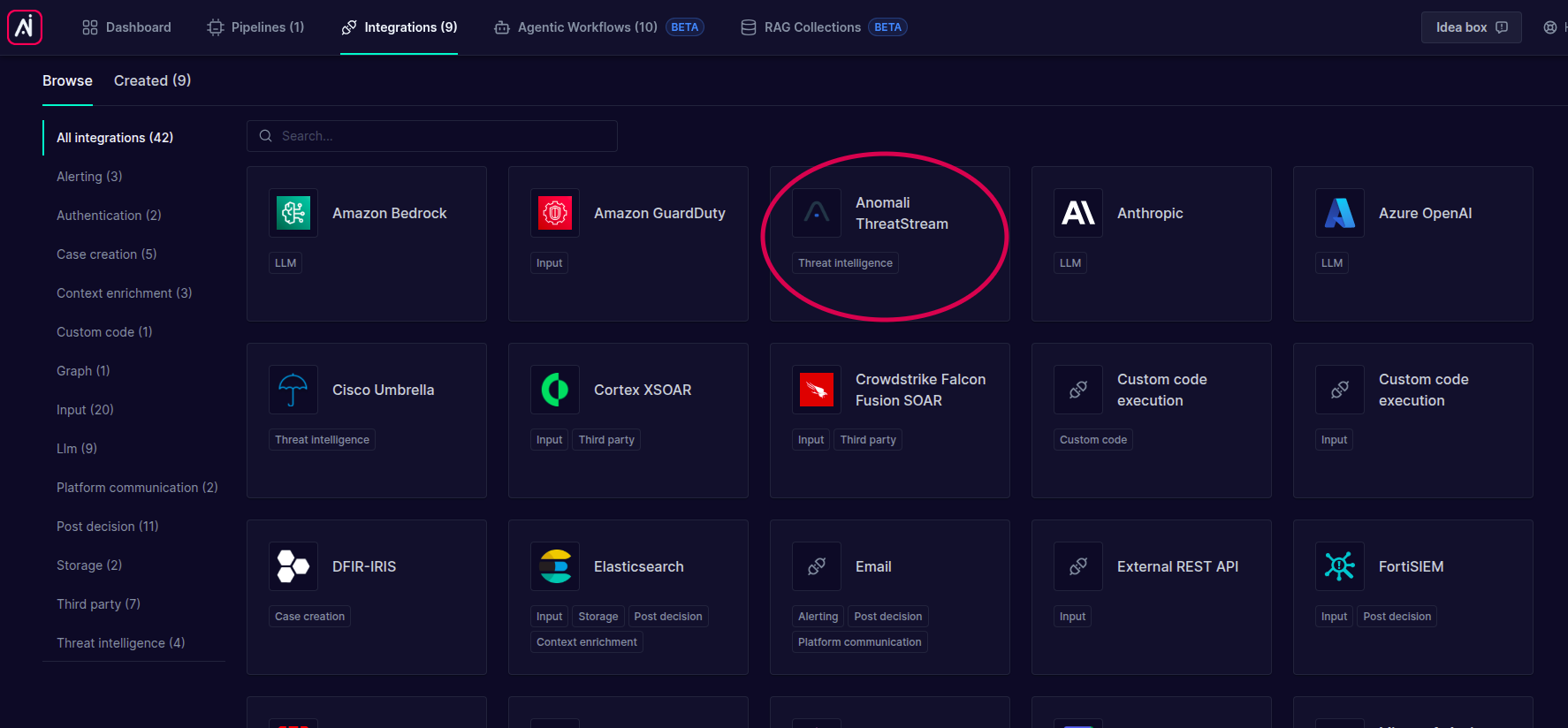Click the app logo in the top-left corner
Viewport: 1568px width, 728px height.
[x=25, y=27]
